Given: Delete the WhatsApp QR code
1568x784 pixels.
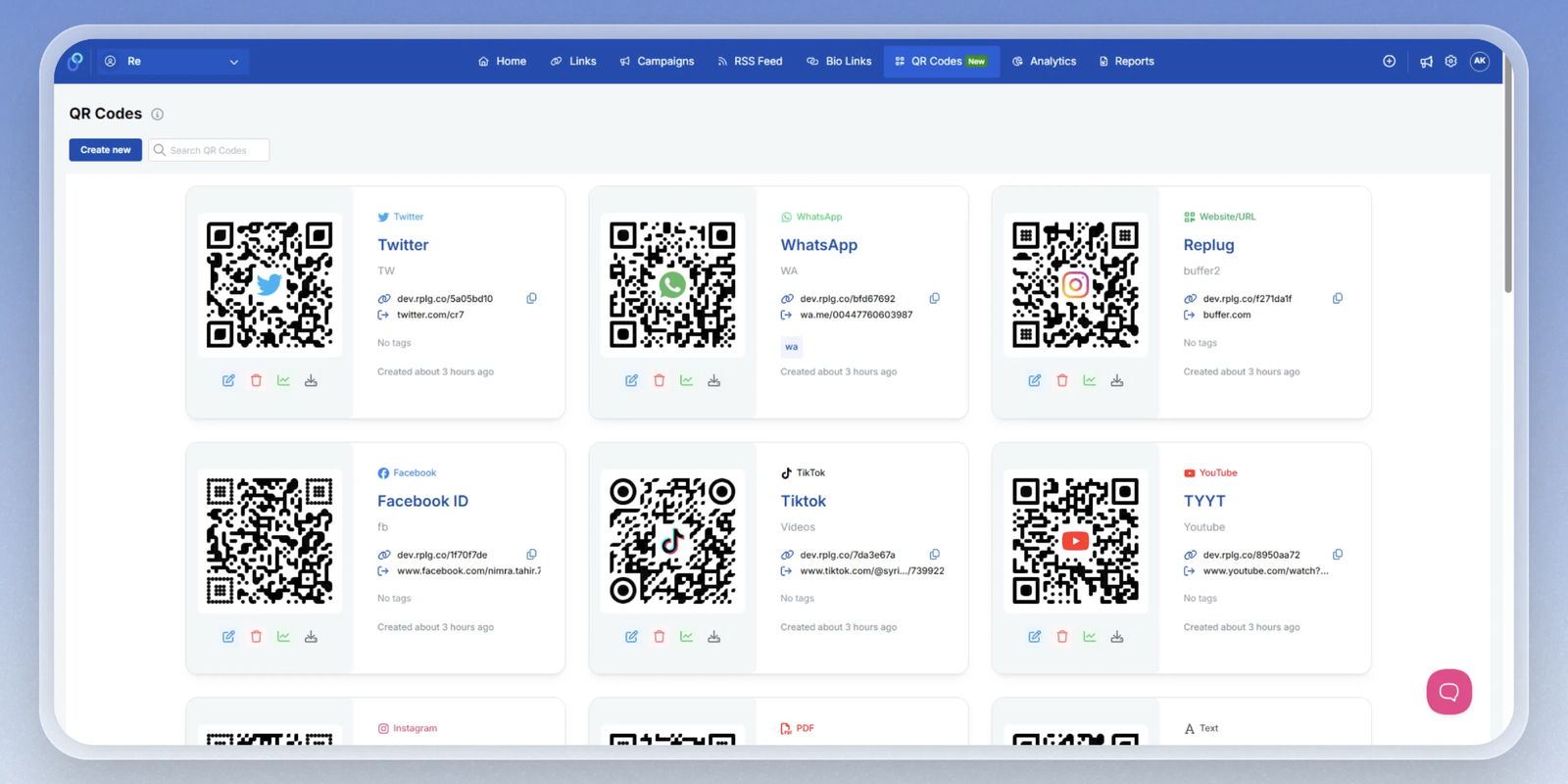Looking at the screenshot, I should tap(659, 380).
